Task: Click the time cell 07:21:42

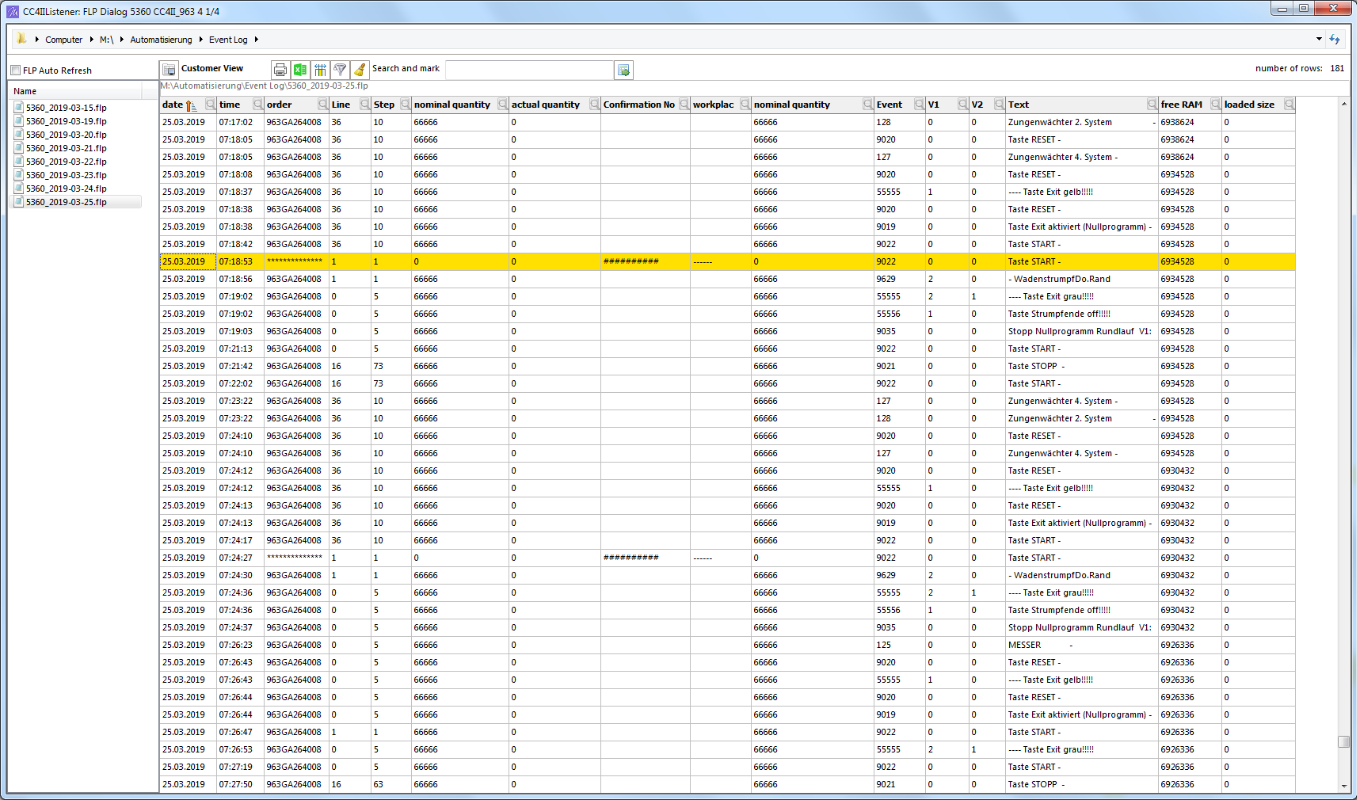Action: [x=240, y=366]
